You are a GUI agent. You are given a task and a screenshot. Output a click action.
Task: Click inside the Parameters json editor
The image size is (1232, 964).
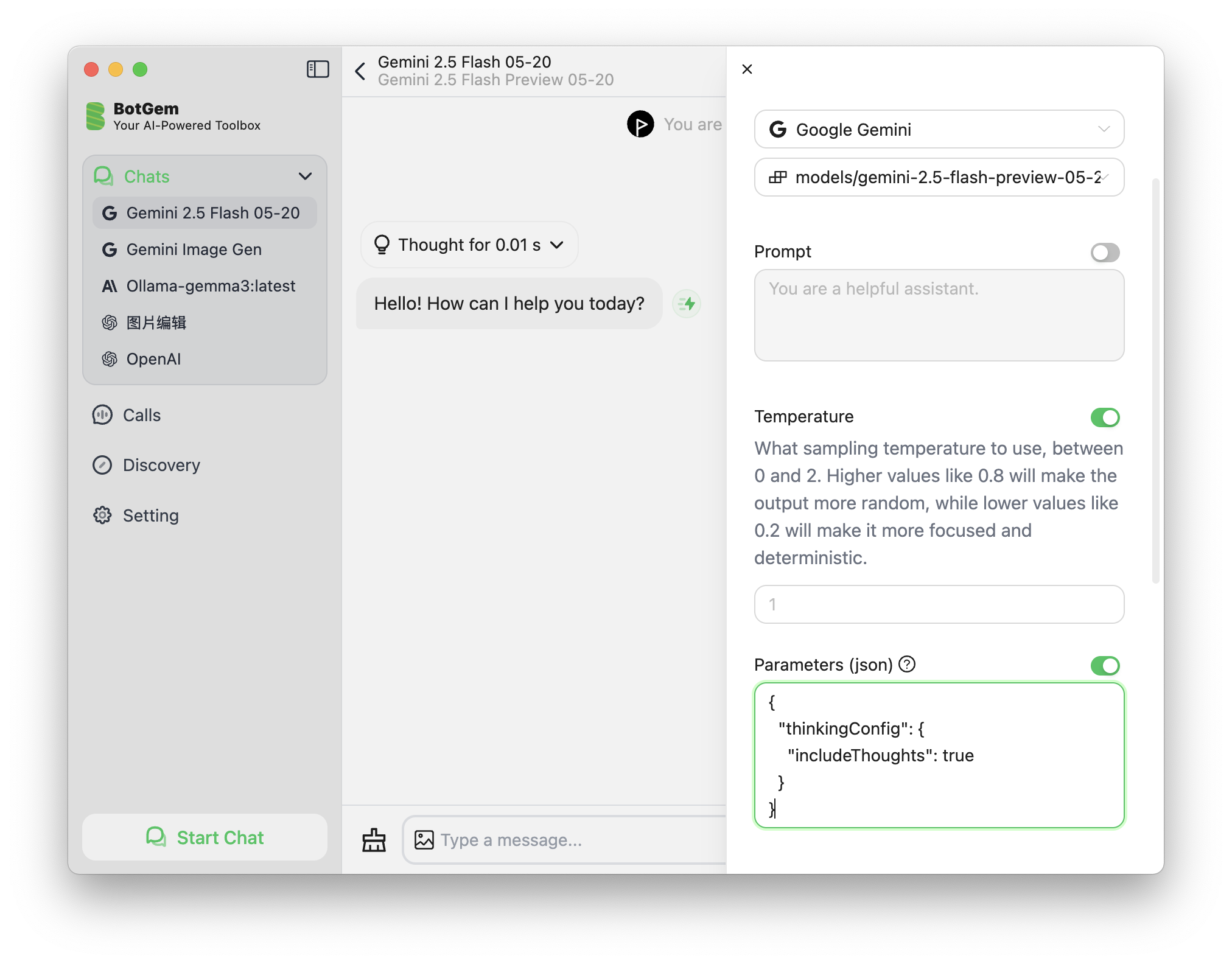(x=939, y=755)
